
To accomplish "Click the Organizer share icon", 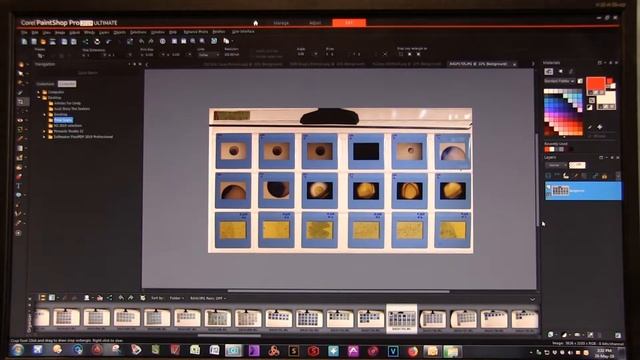I will point(109,298).
